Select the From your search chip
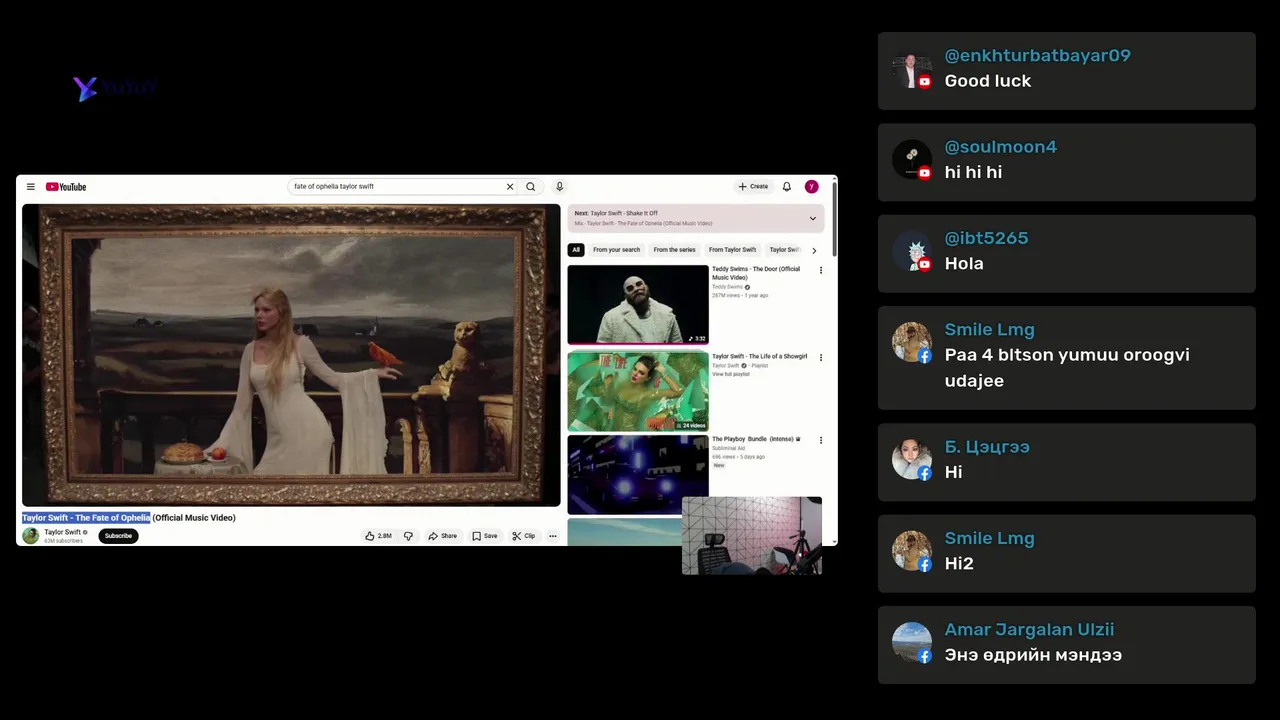This screenshot has height=720, width=1280. 616,250
